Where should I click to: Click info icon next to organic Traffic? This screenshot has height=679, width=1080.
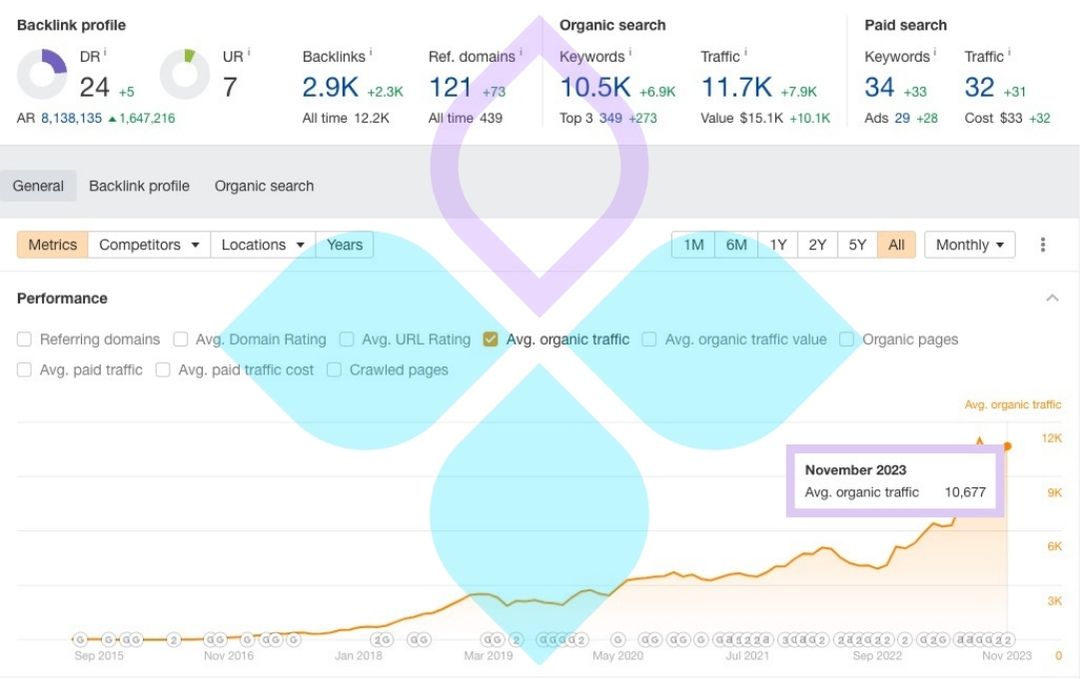(x=745, y=54)
